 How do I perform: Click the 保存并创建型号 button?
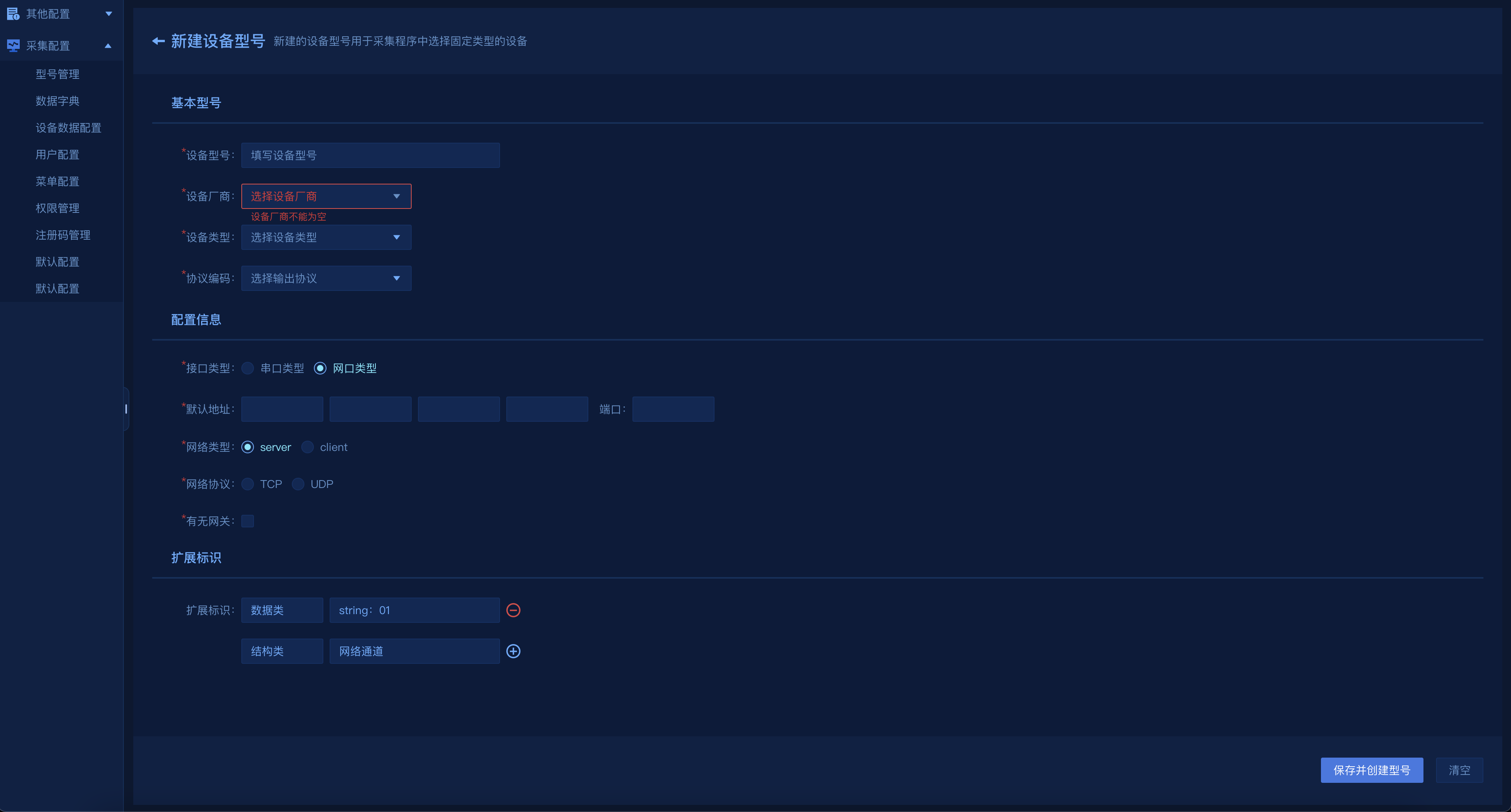tap(1371, 770)
